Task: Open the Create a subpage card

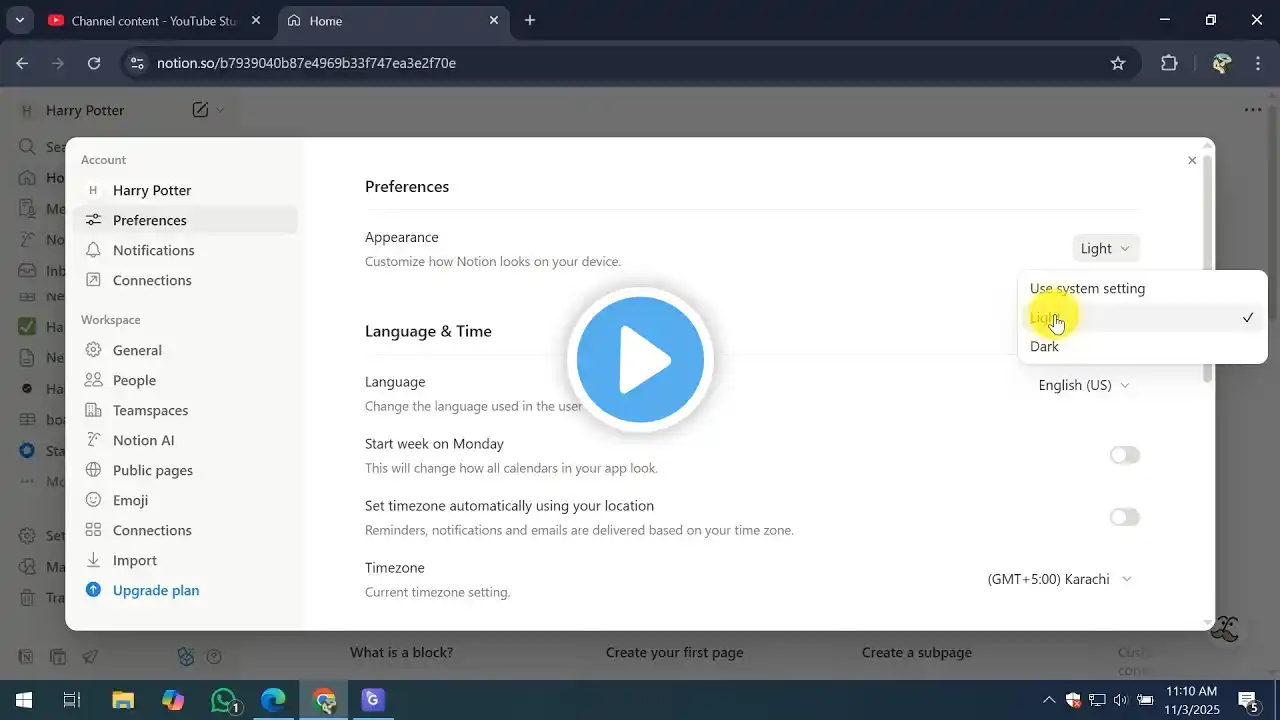Action: (x=917, y=652)
